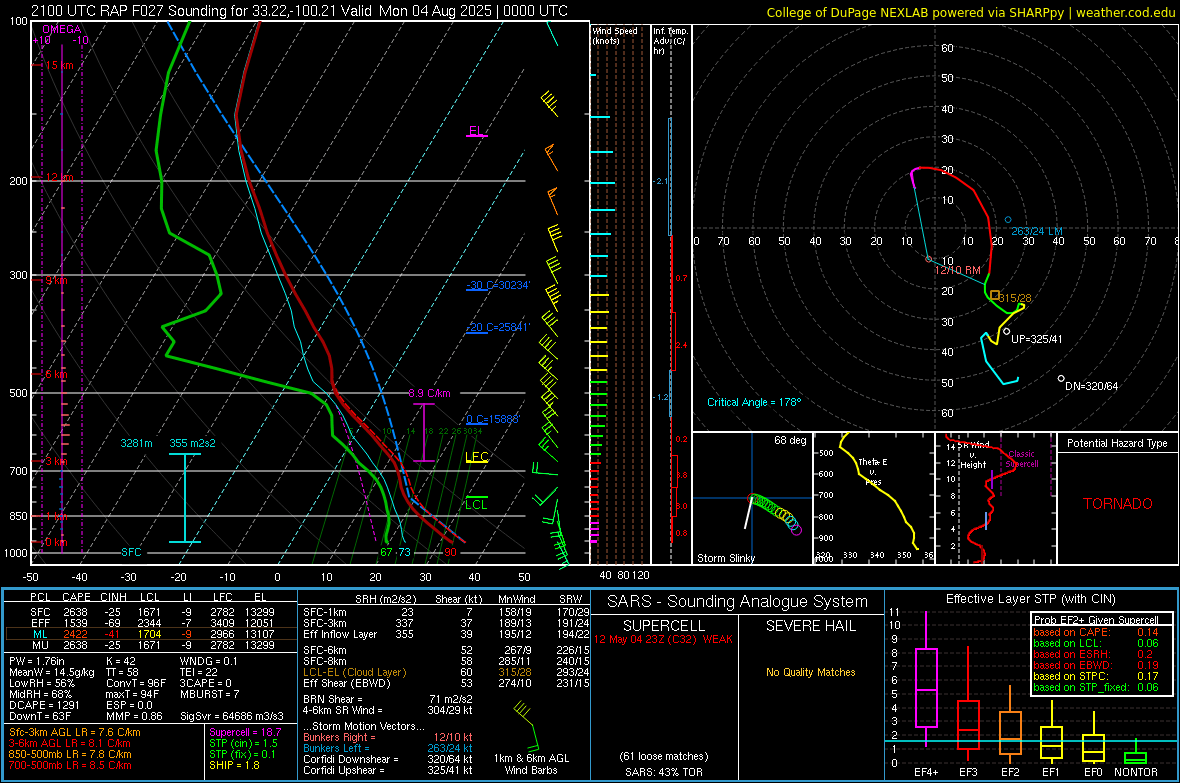Click the 'PW = 1.76in' value
1180x783 pixels.
36,661
